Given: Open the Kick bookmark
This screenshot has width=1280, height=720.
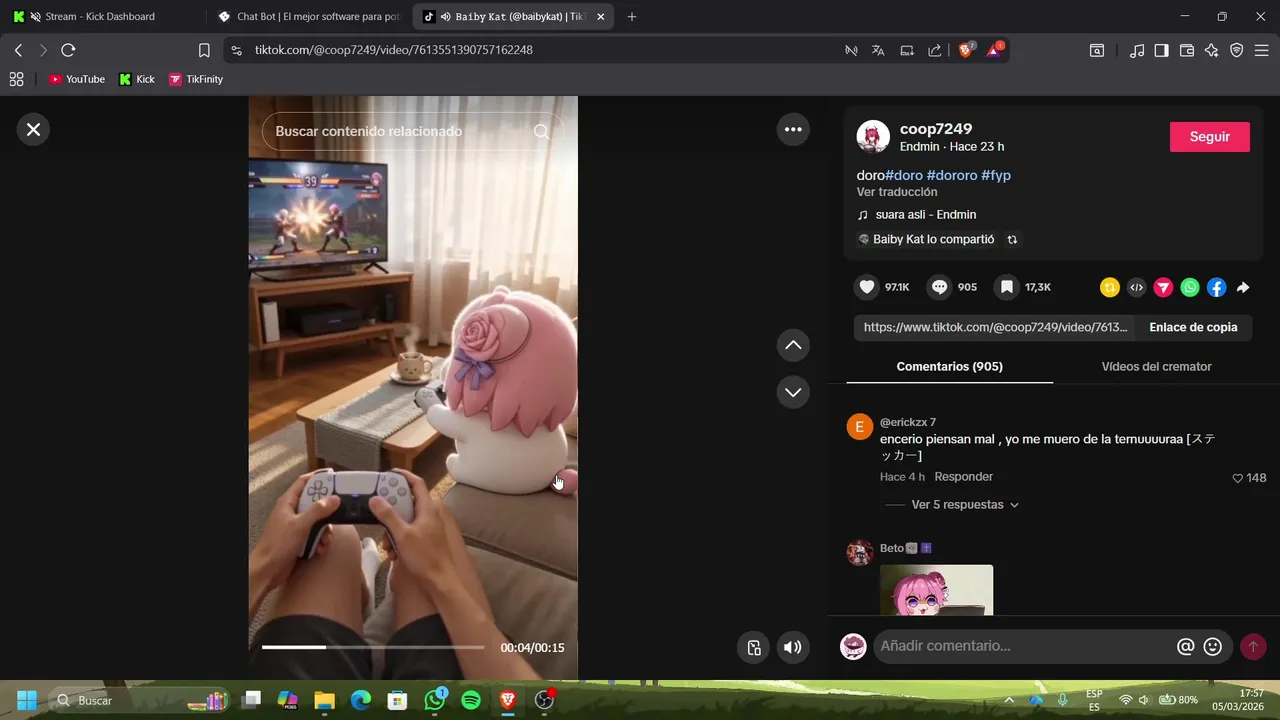Looking at the screenshot, I should point(137,79).
